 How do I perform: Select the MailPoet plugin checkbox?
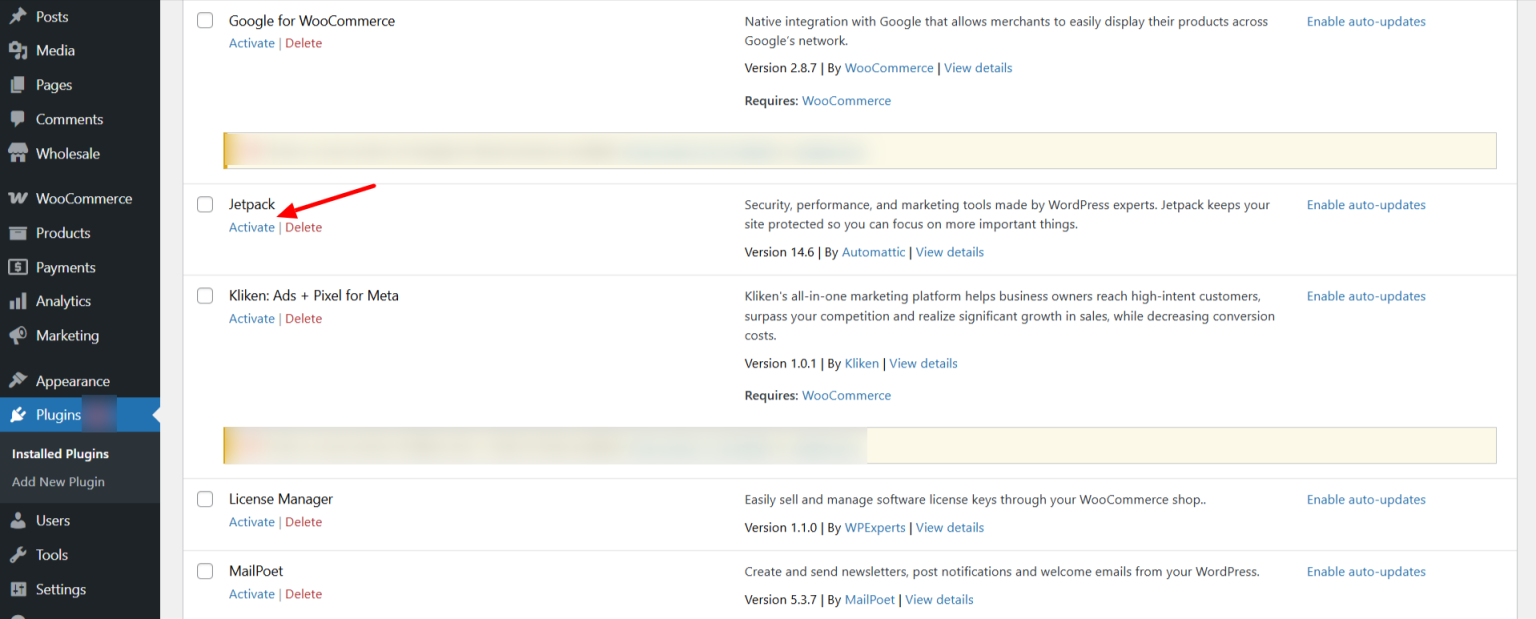204,571
